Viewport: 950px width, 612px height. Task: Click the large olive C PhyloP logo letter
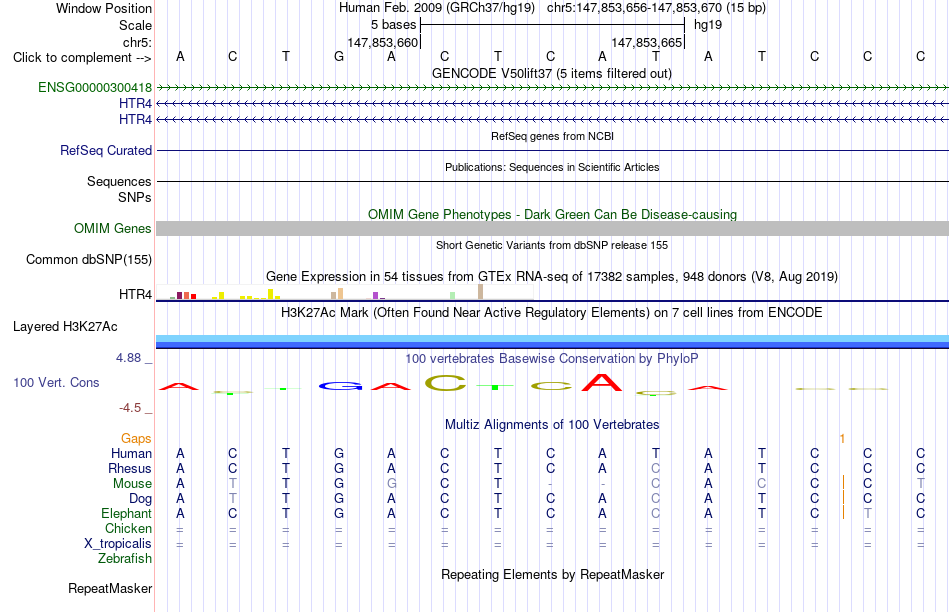tap(445, 383)
